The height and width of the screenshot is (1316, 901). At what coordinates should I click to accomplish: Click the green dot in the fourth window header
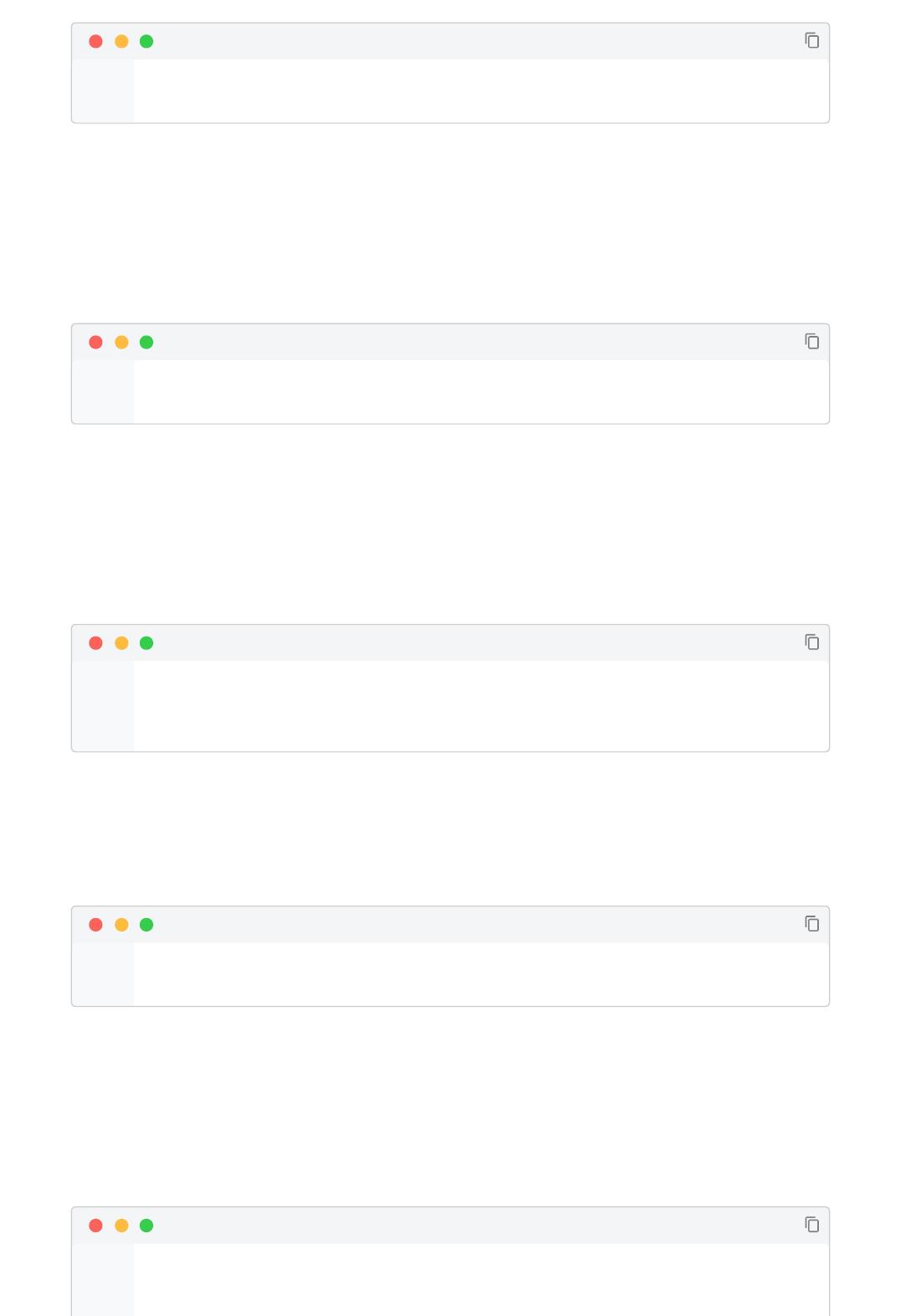pos(146,924)
